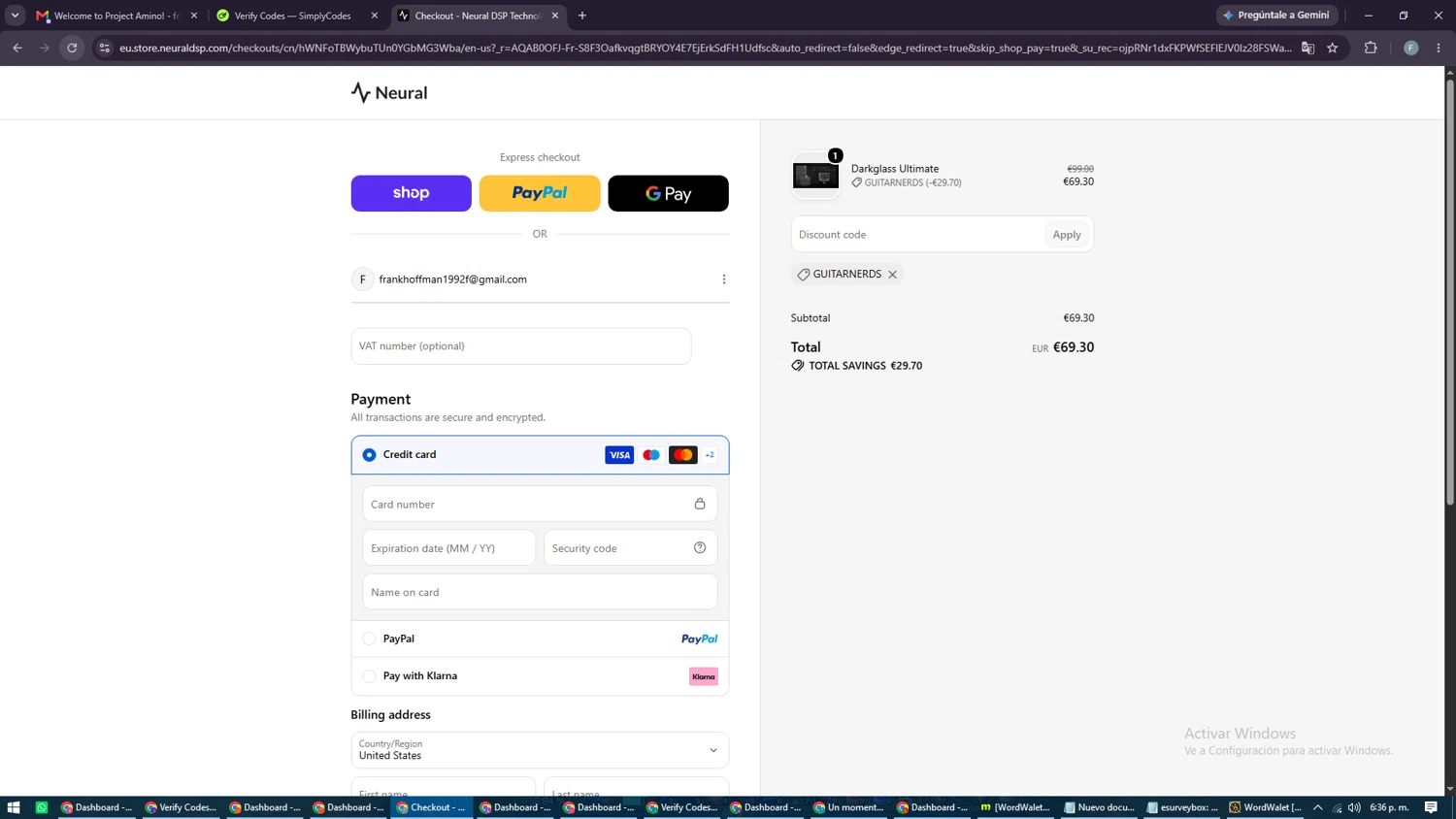
Task: Show hidden system tray icons
Action: point(1318,807)
